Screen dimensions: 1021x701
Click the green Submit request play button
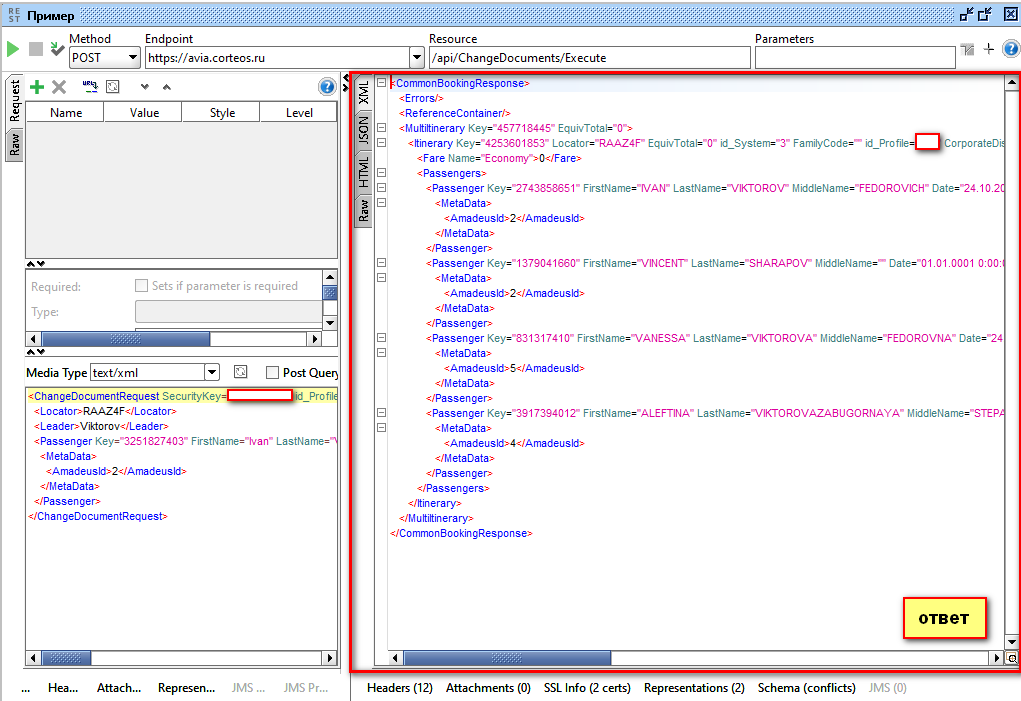13,49
